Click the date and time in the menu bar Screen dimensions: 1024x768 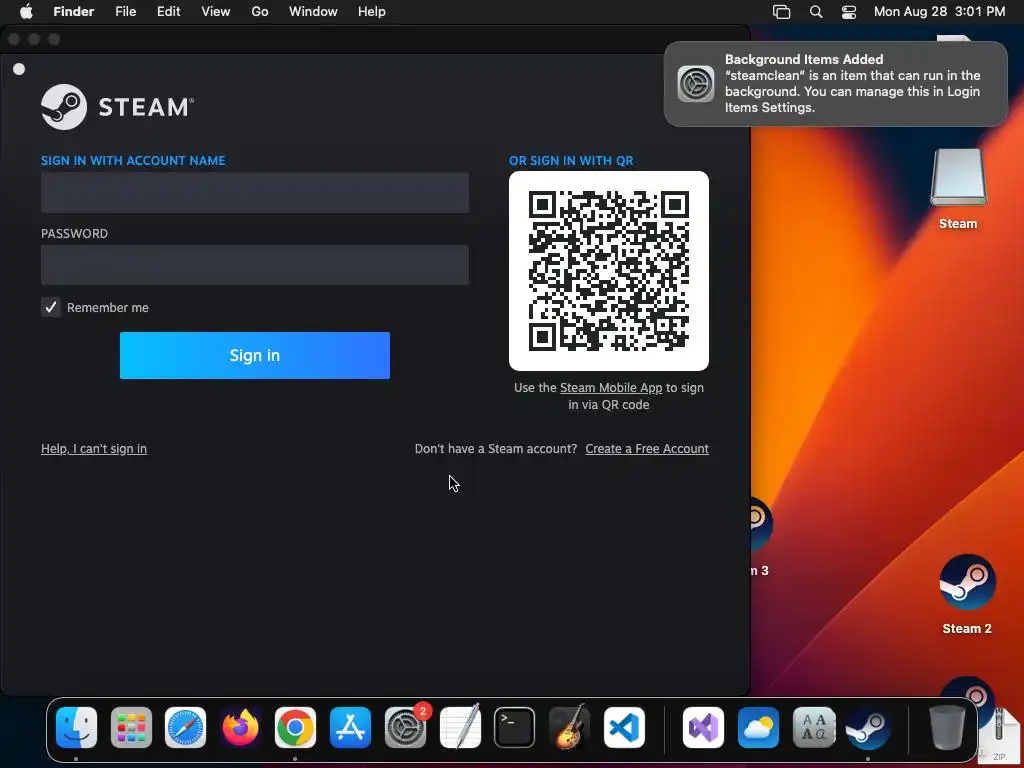click(939, 12)
